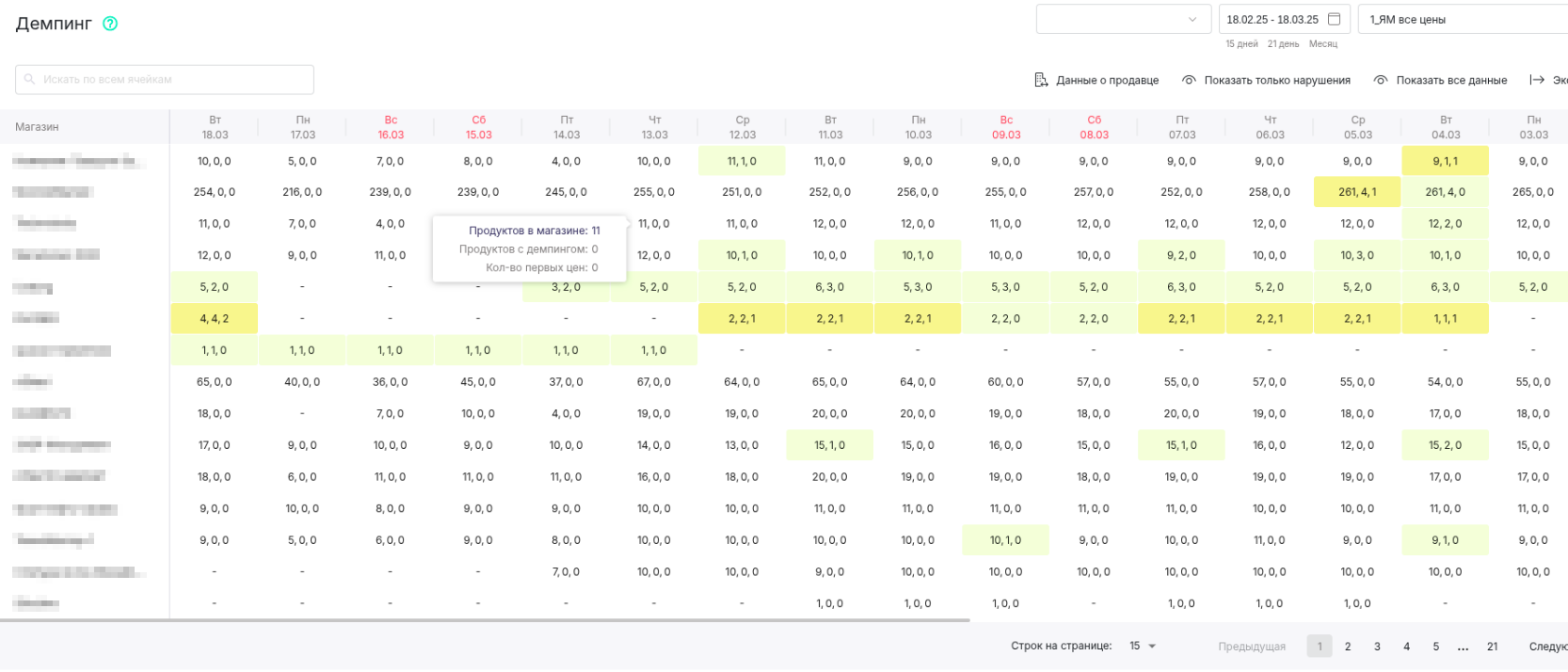Click the Предыдущая pagination link
1568x672 pixels.
pyautogui.click(x=1251, y=646)
